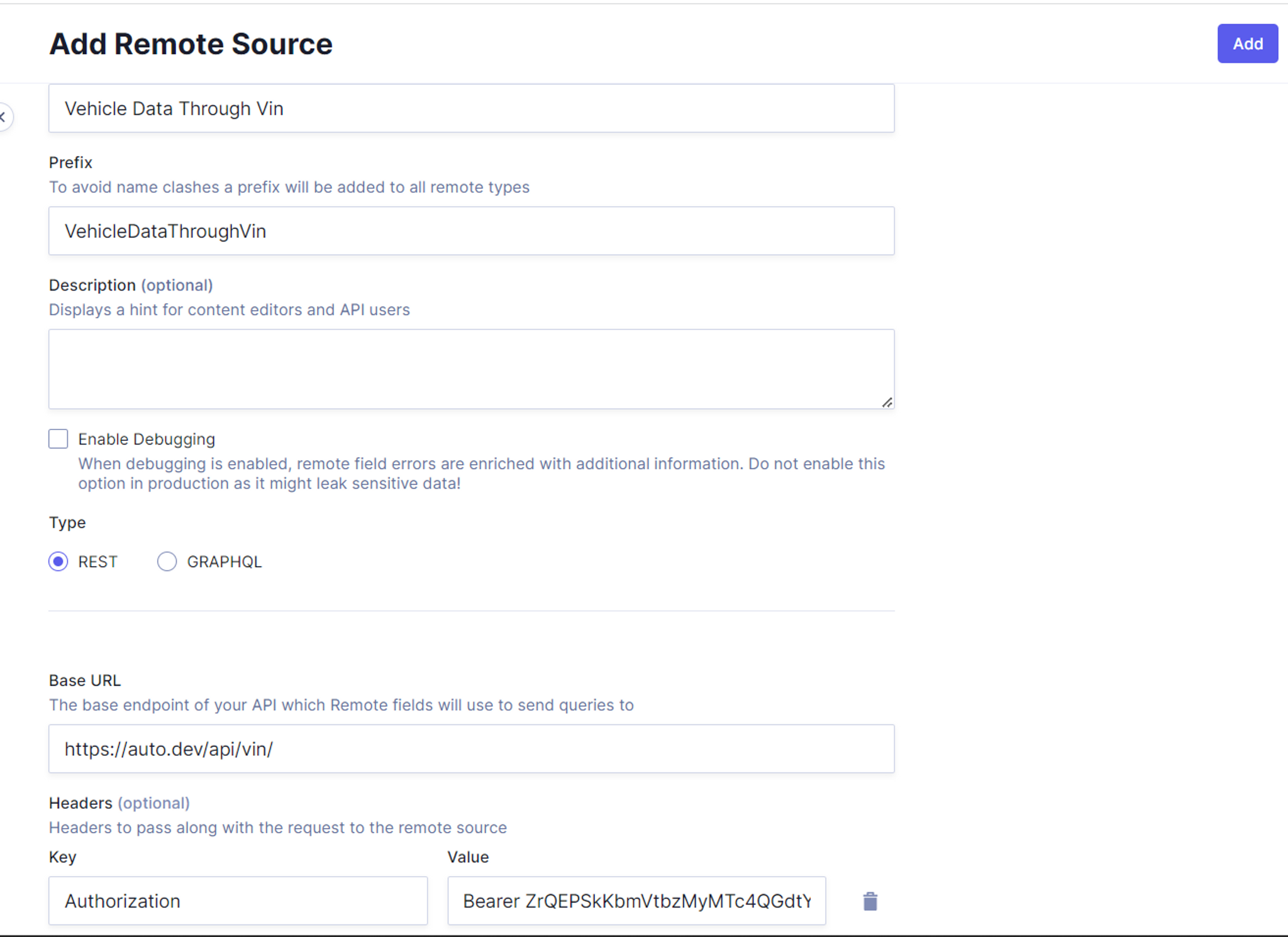Screen dimensions: 1288x937
Task: Collapse the sidebar with the left-edge arrow
Action: 4,117
